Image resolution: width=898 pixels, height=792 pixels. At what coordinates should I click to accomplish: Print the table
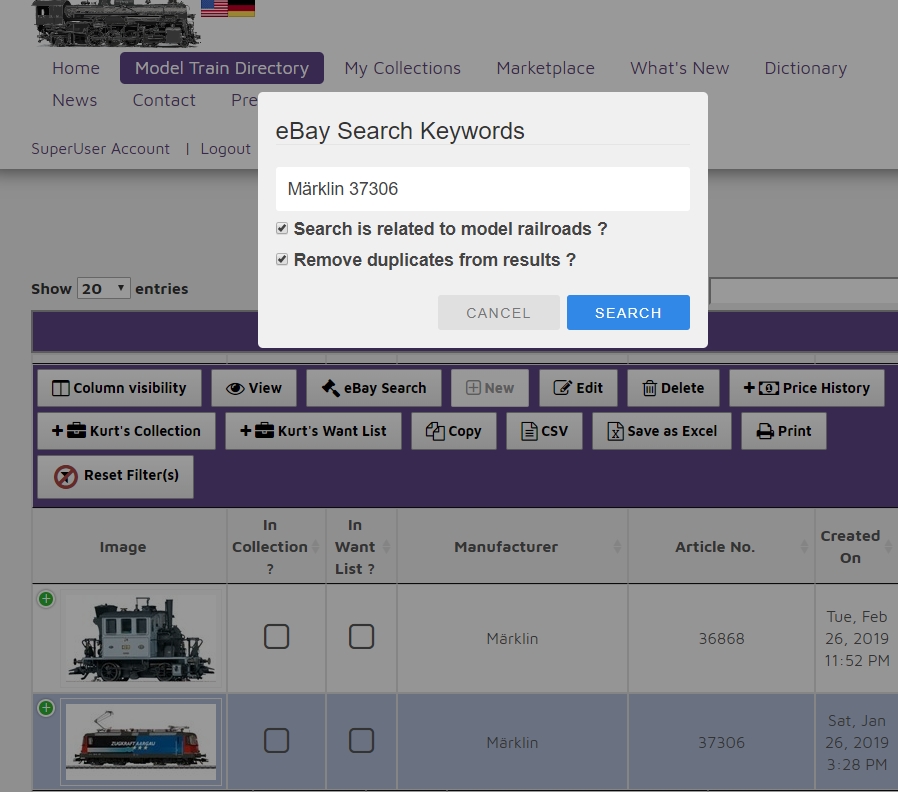pyautogui.click(x=784, y=431)
